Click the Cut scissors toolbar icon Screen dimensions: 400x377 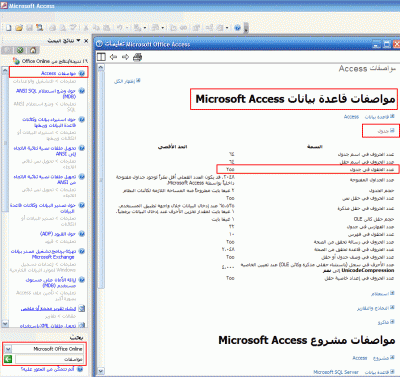pyautogui.click(x=86, y=28)
